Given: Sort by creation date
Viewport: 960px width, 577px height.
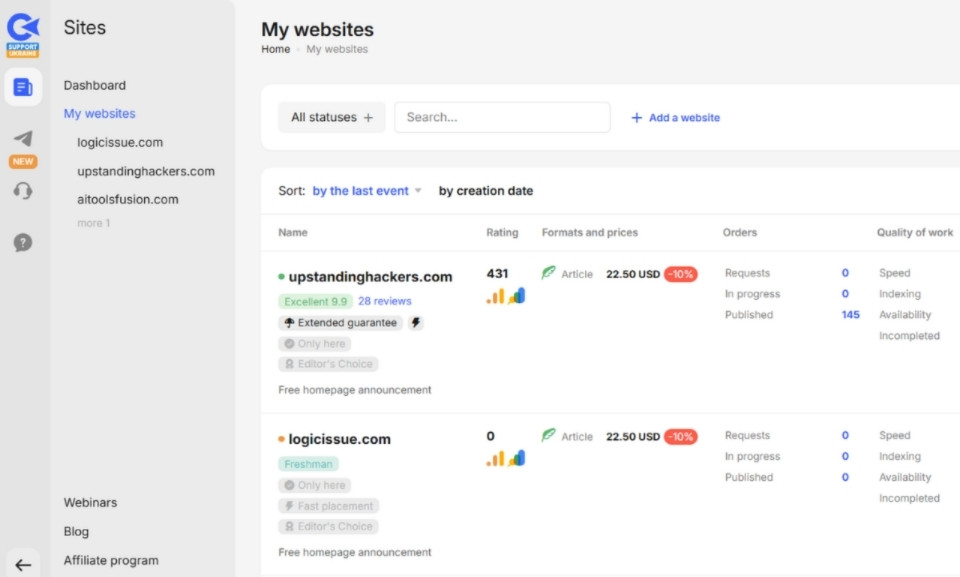Looking at the screenshot, I should coord(486,191).
